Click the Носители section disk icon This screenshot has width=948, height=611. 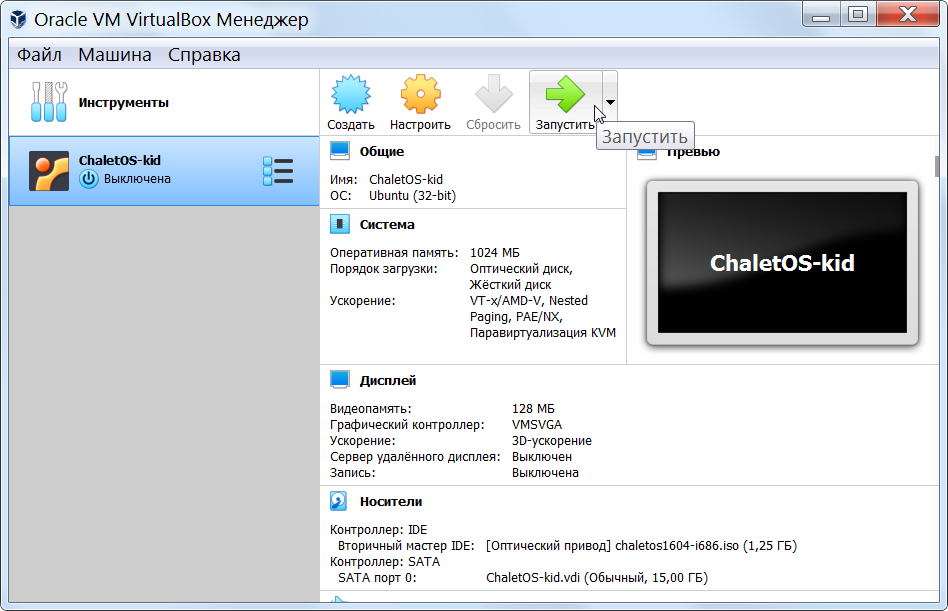tap(339, 501)
